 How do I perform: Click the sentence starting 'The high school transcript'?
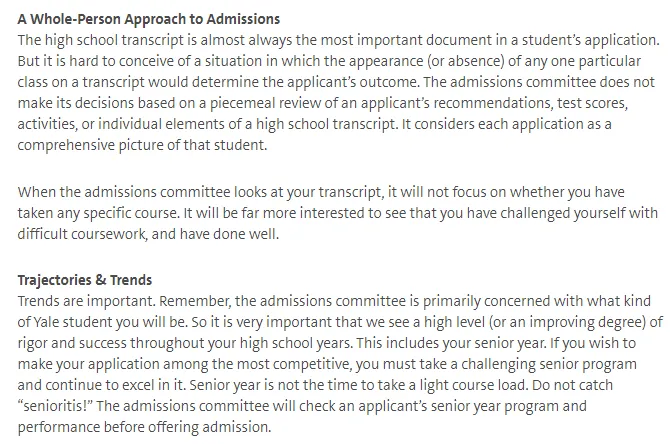tap(338, 40)
